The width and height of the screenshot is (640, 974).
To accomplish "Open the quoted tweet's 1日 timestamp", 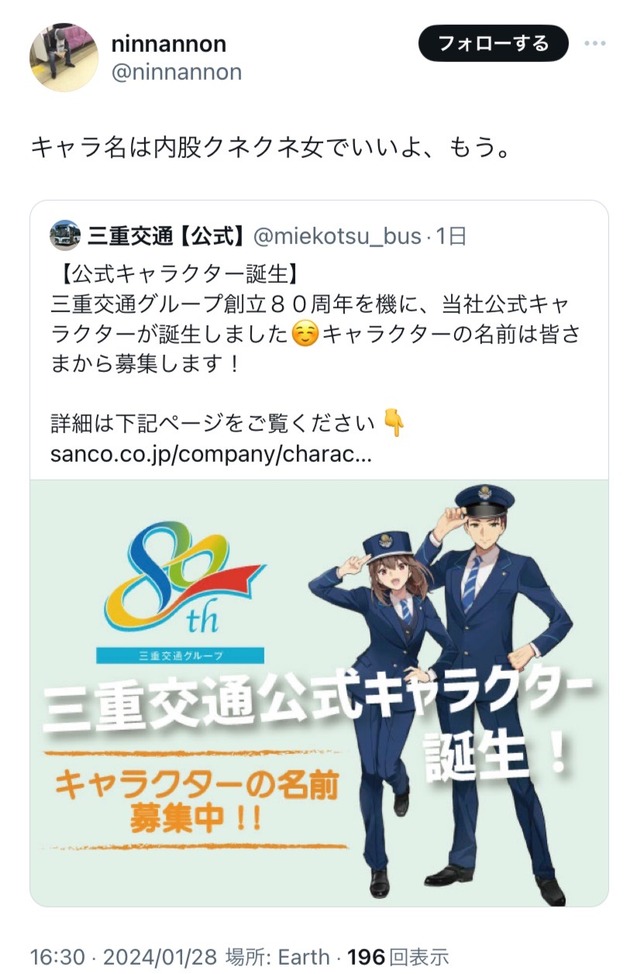I will 451,237.
